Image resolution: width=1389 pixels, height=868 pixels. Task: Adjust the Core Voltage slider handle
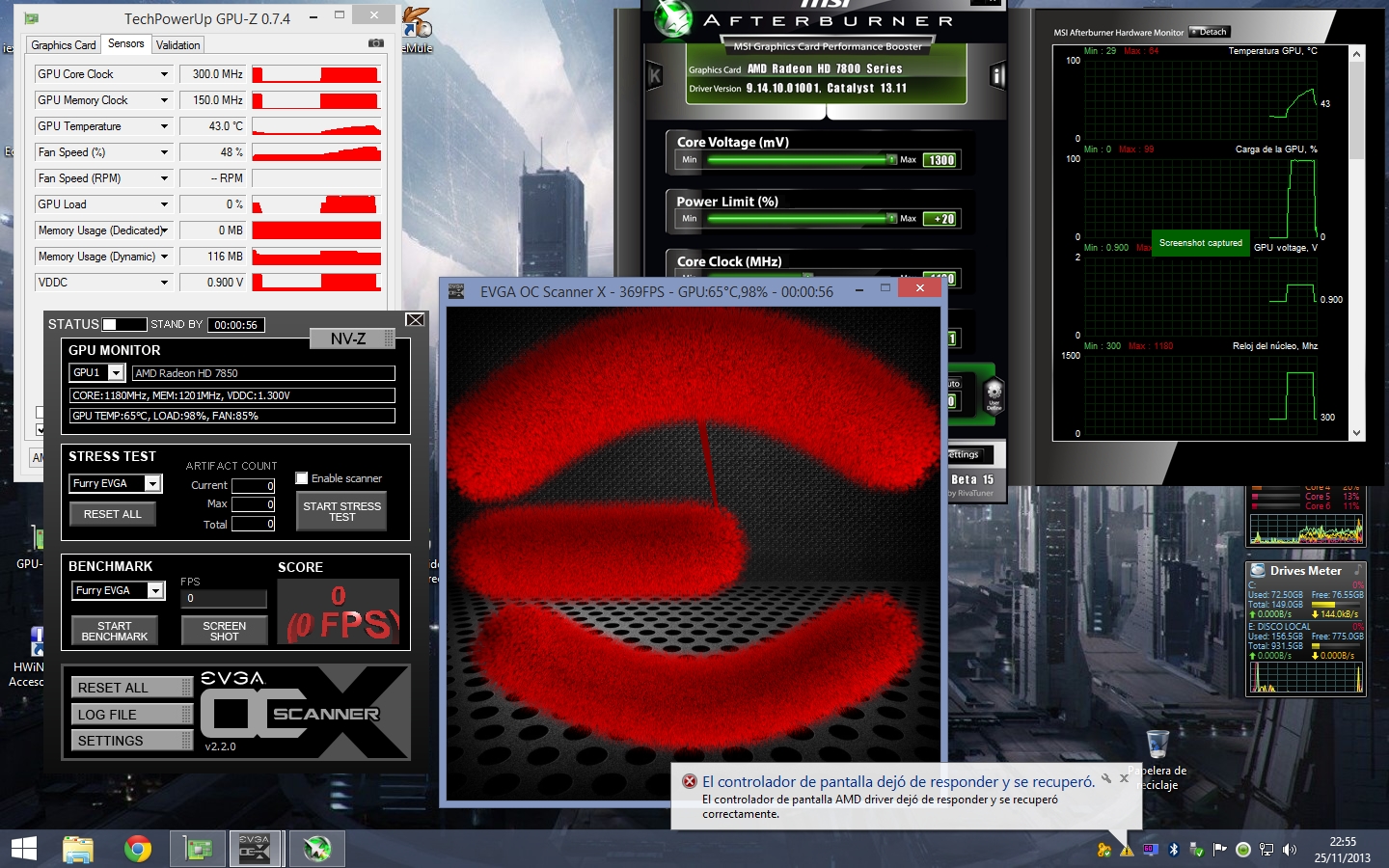click(891, 159)
